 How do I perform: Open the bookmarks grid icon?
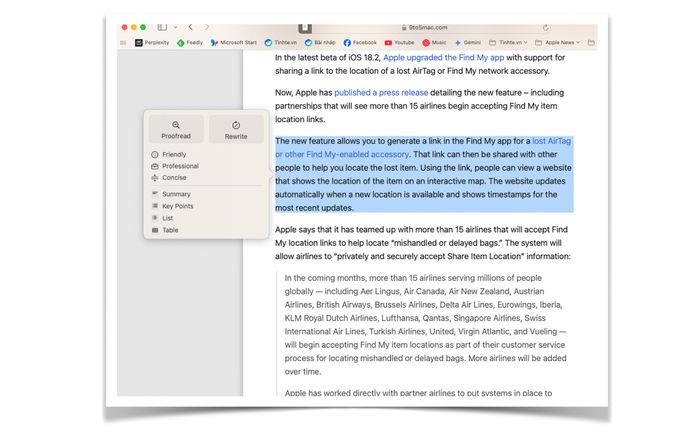(x=123, y=43)
